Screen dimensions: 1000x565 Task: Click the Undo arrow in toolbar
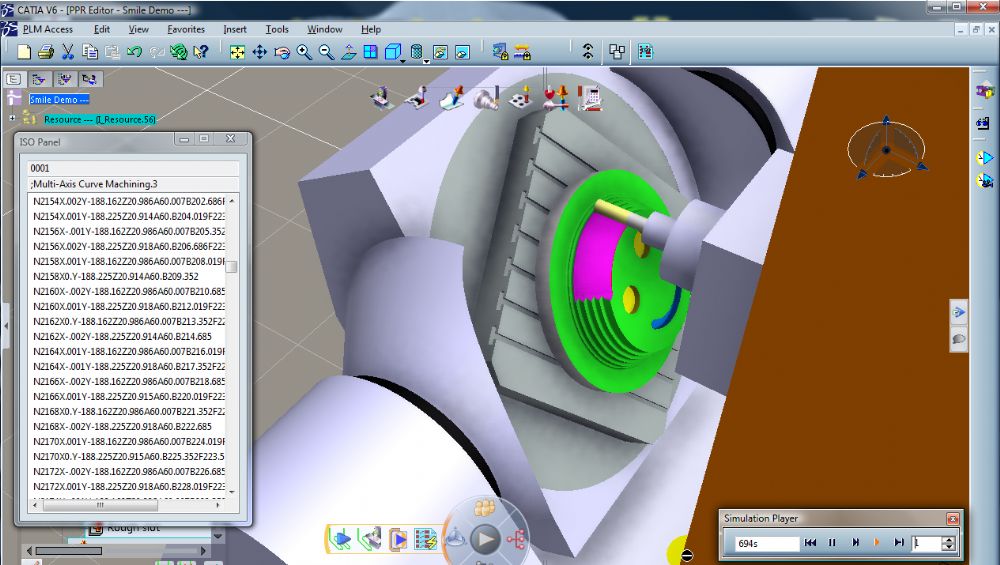[x=134, y=52]
